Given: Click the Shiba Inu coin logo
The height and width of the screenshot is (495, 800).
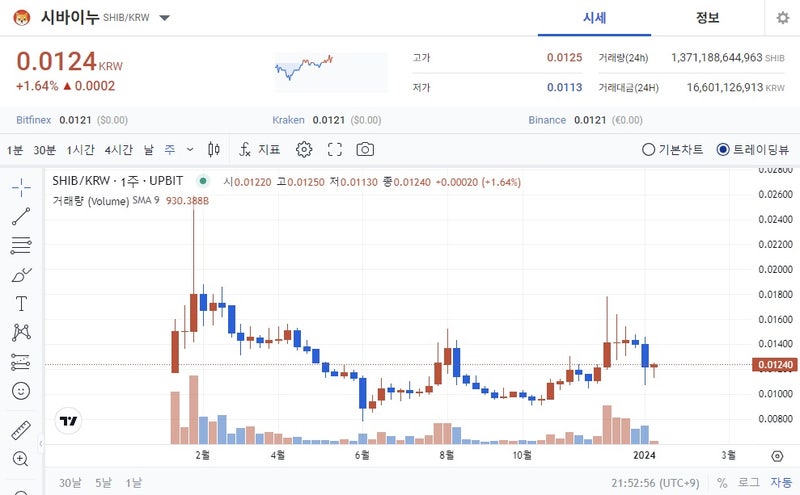Looking at the screenshot, I should click(x=21, y=18).
